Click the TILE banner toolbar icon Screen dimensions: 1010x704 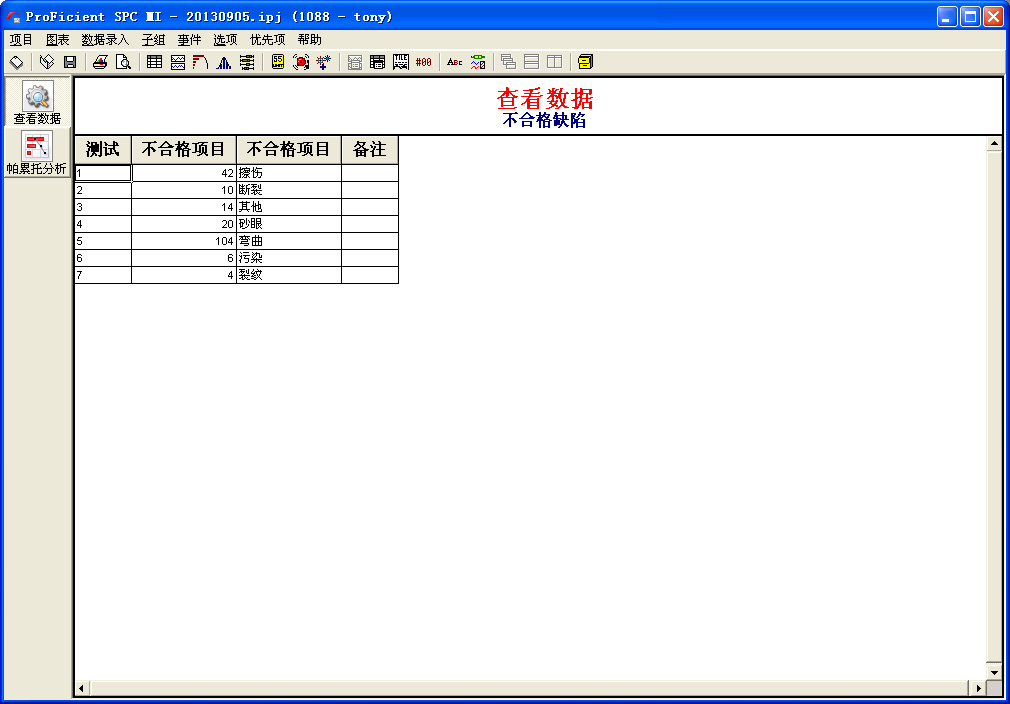point(401,62)
